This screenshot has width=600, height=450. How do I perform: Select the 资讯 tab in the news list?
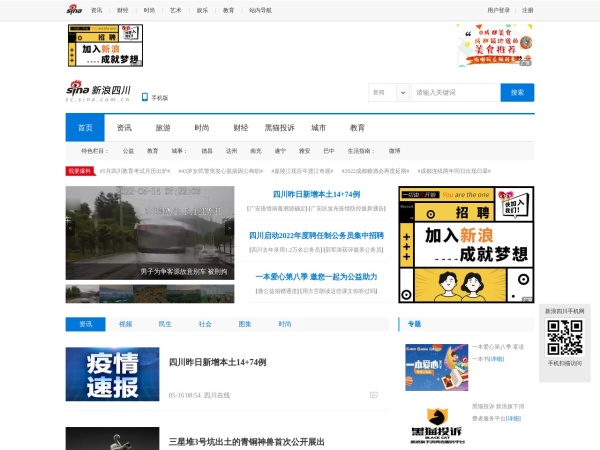[x=86, y=324]
